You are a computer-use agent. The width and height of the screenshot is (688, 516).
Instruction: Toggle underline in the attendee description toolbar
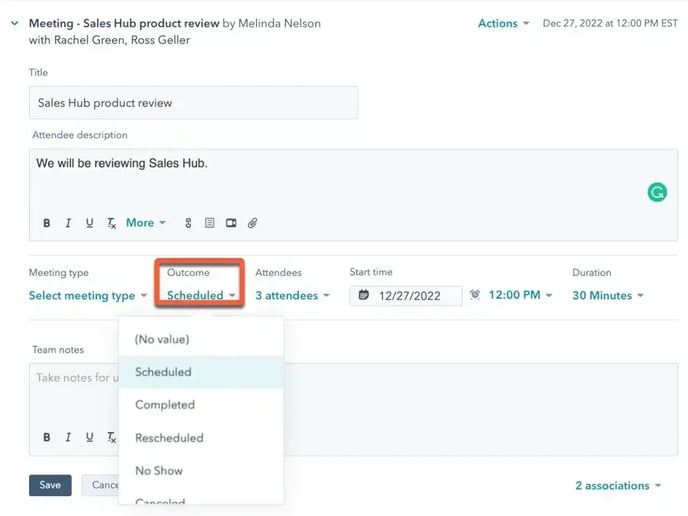click(x=90, y=223)
